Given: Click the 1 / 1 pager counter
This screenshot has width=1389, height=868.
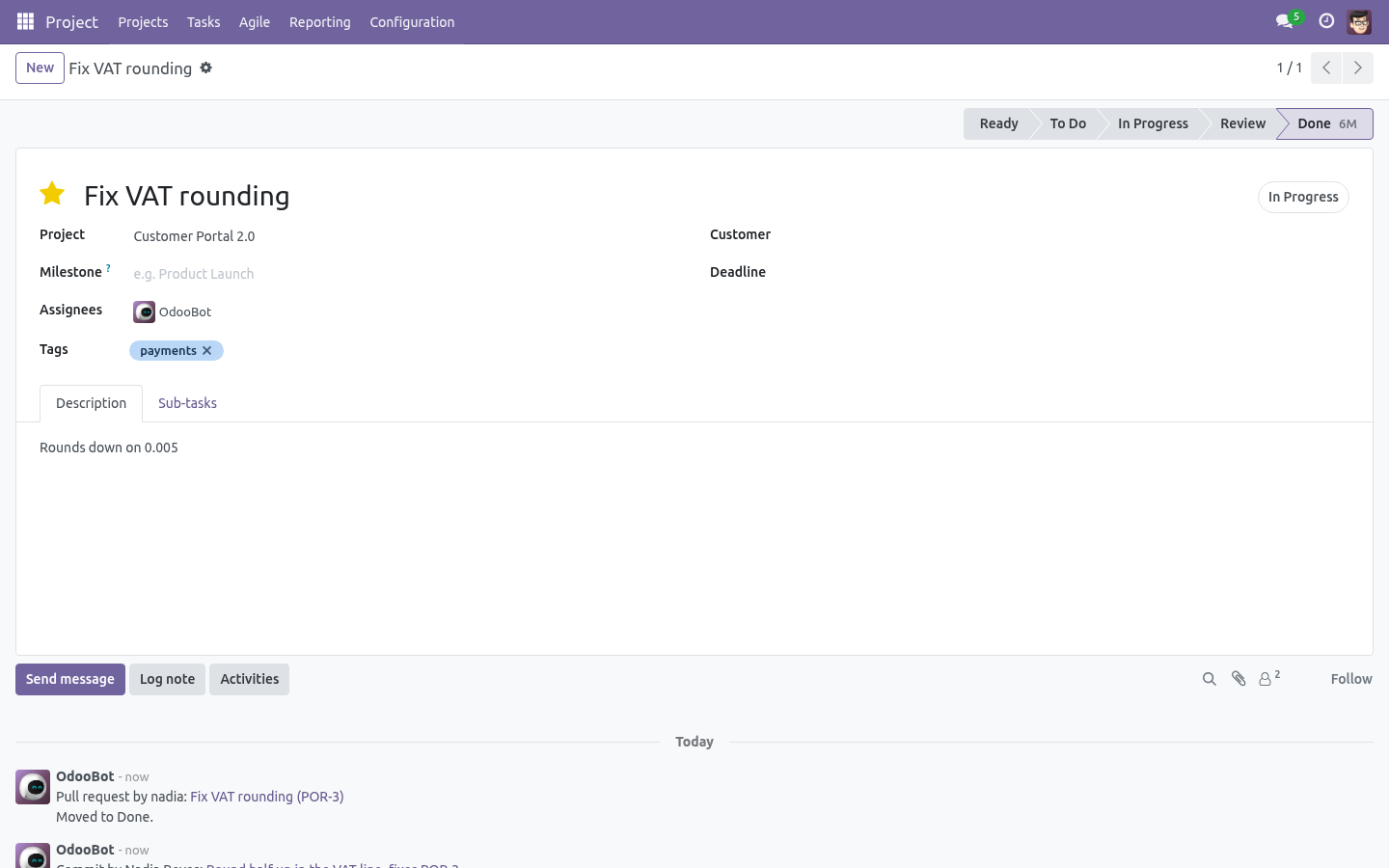Looking at the screenshot, I should pos(1290,68).
